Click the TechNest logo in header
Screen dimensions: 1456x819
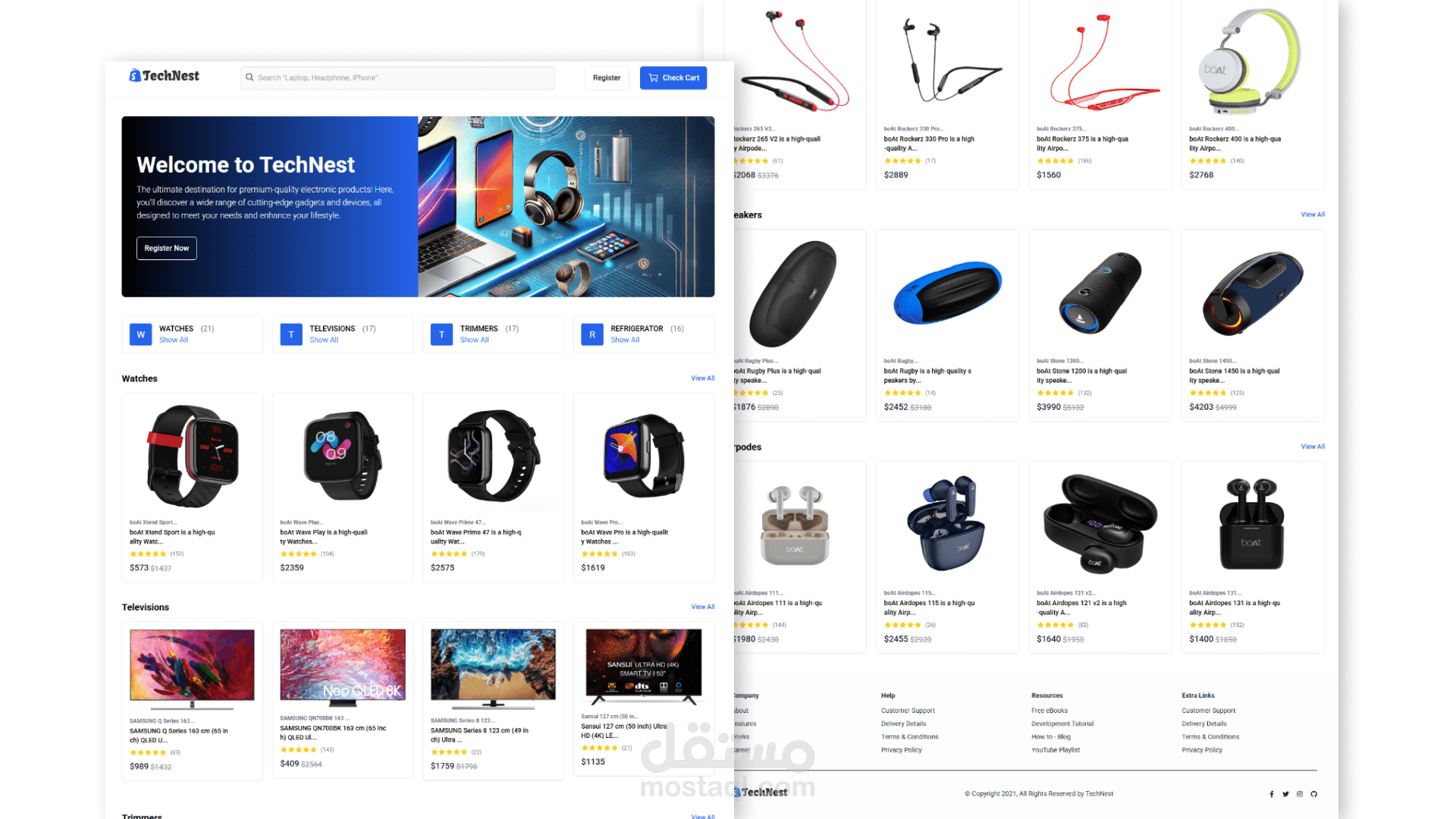click(164, 76)
